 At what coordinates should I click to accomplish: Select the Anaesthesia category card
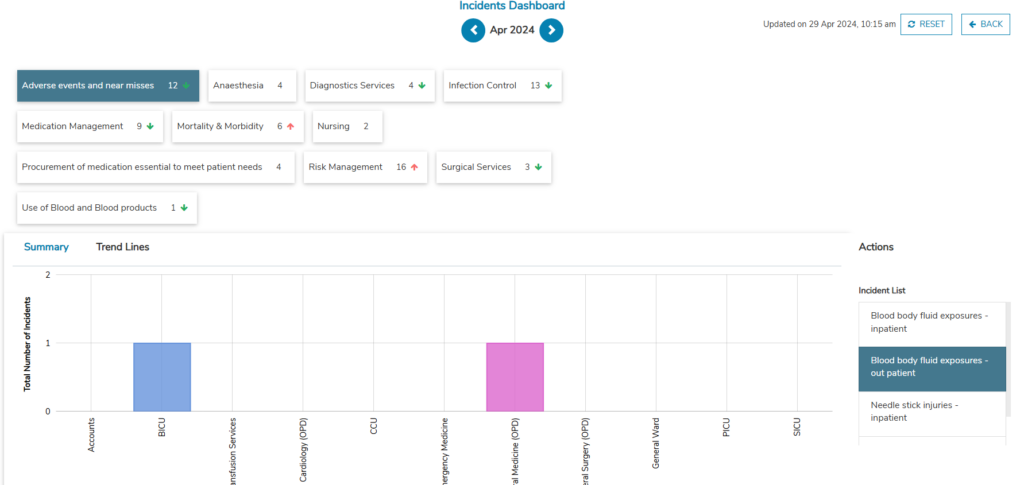[x=251, y=86]
